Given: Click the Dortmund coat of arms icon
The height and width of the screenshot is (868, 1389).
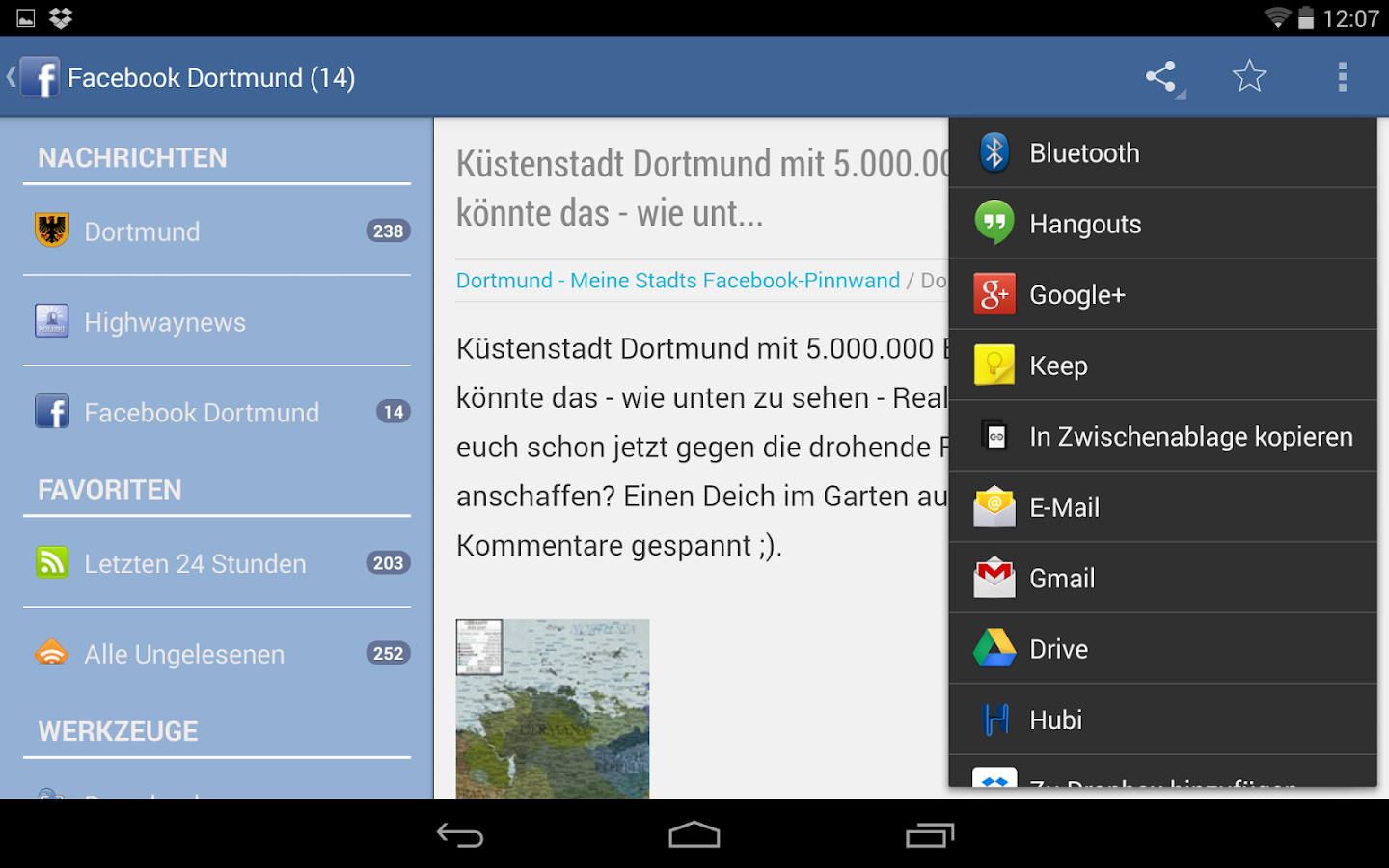Looking at the screenshot, I should (x=52, y=231).
